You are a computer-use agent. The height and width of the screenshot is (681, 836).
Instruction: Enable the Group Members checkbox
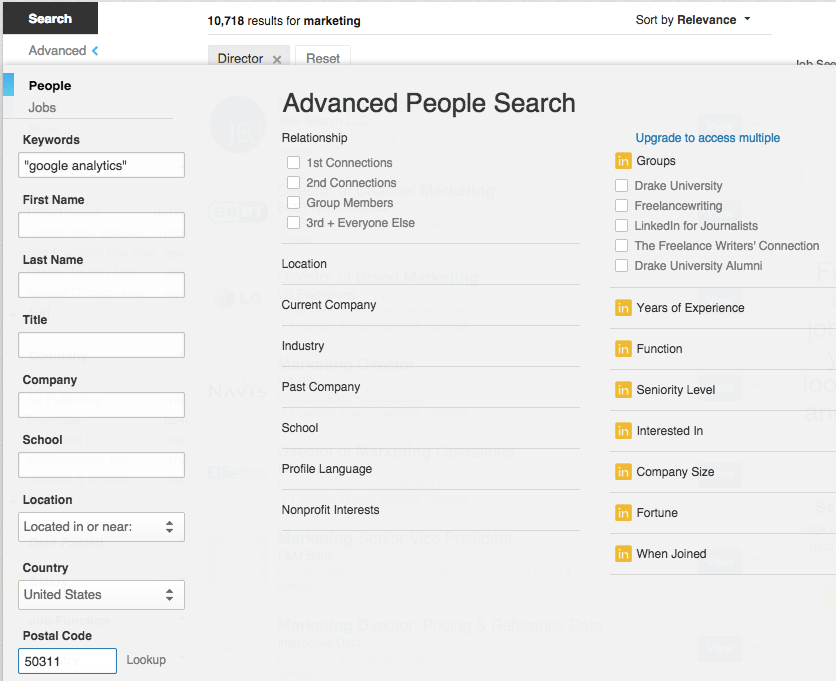point(293,203)
